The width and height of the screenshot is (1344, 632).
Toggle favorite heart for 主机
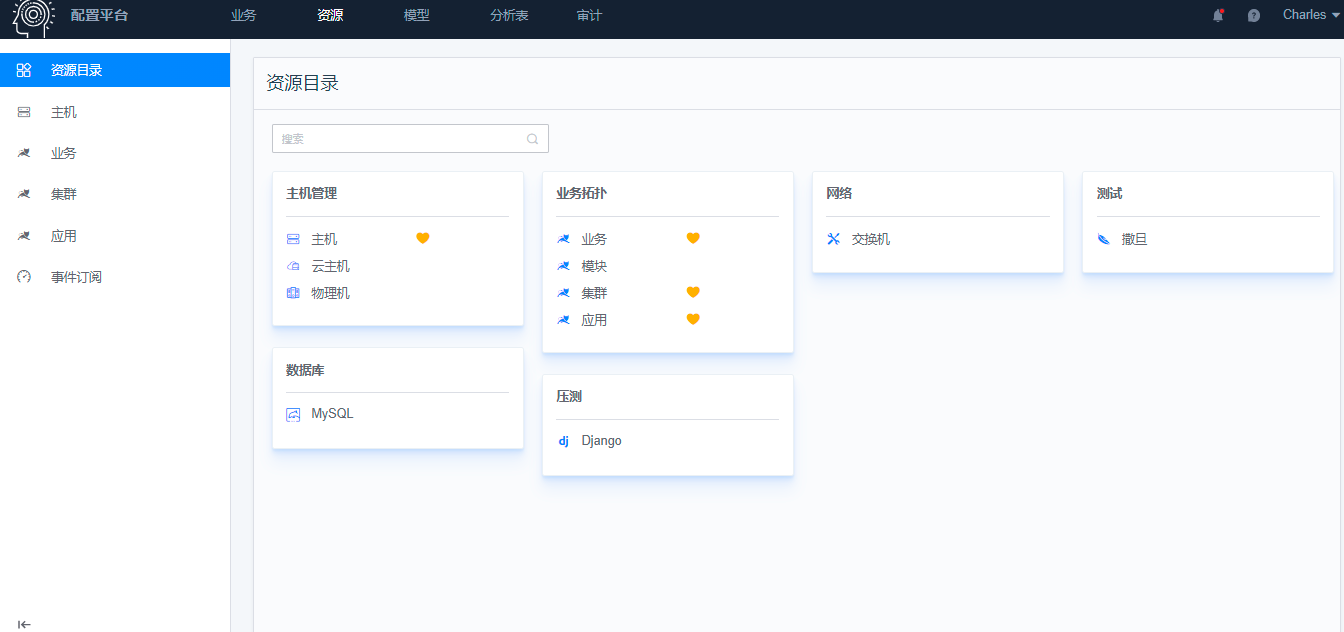(x=423, y=238)
